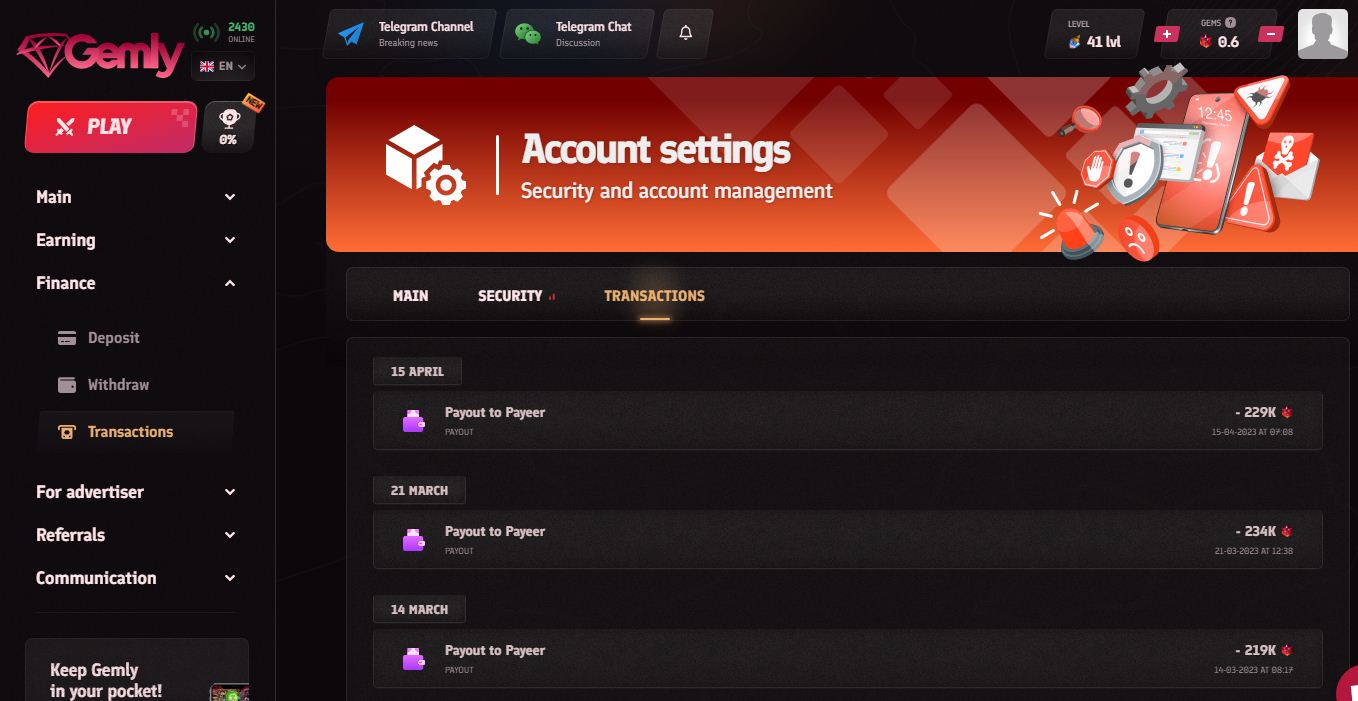Open the Telegram Channel link
This screenshot has height=701, width=1358.
pos(410,34)
